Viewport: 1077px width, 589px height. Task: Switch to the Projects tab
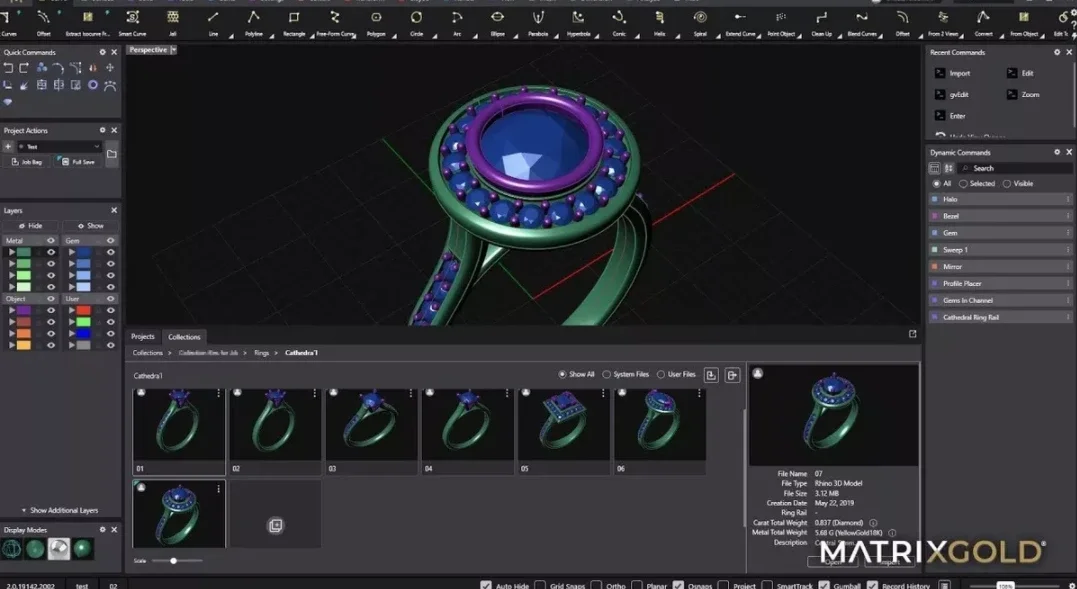click(x=143, y=337)
